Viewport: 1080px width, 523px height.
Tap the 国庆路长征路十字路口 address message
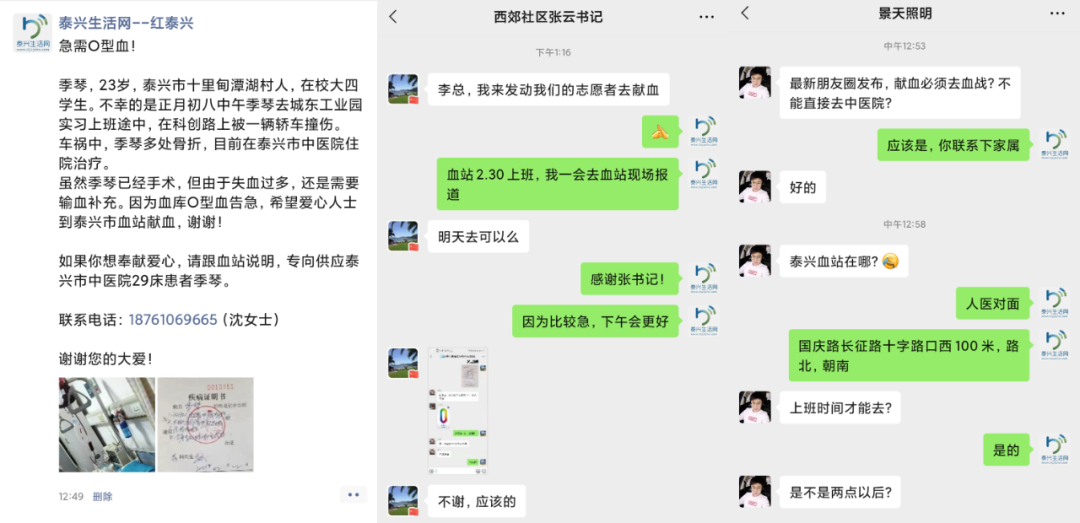point(909,355)
